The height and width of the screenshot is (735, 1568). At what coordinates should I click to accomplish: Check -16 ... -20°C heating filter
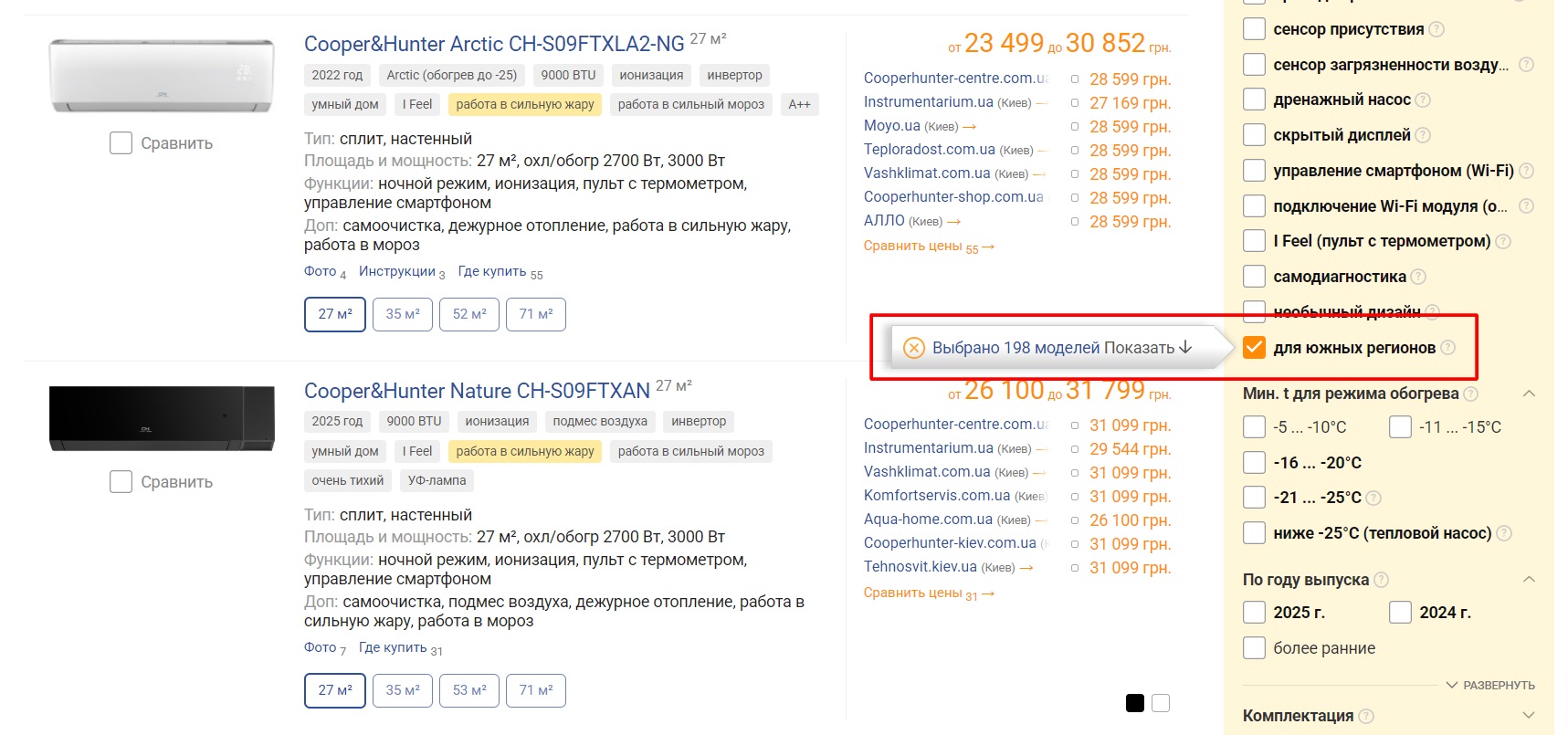[1255, 463]
